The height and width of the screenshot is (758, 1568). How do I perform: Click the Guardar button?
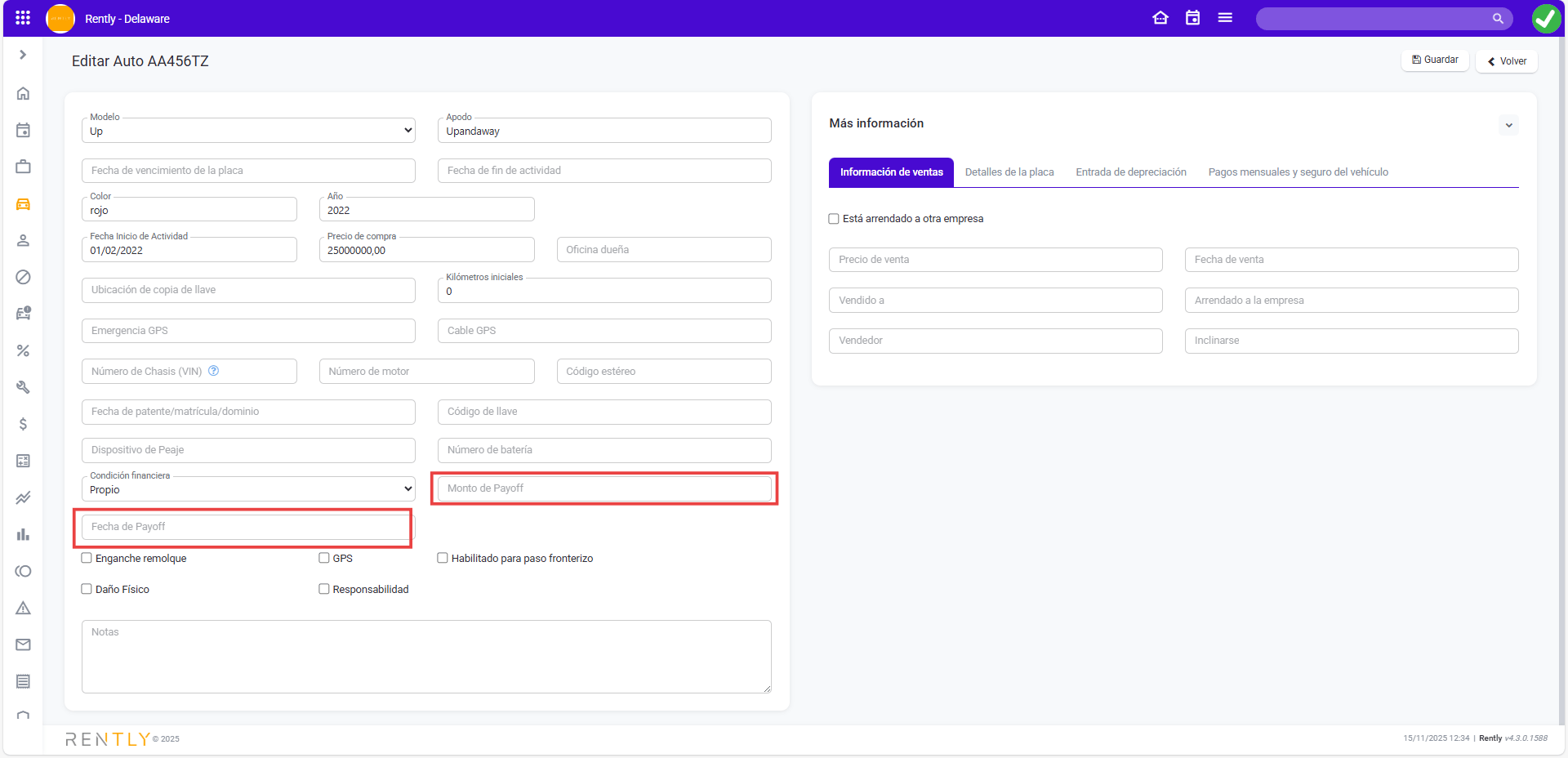tap(1435, 60)
